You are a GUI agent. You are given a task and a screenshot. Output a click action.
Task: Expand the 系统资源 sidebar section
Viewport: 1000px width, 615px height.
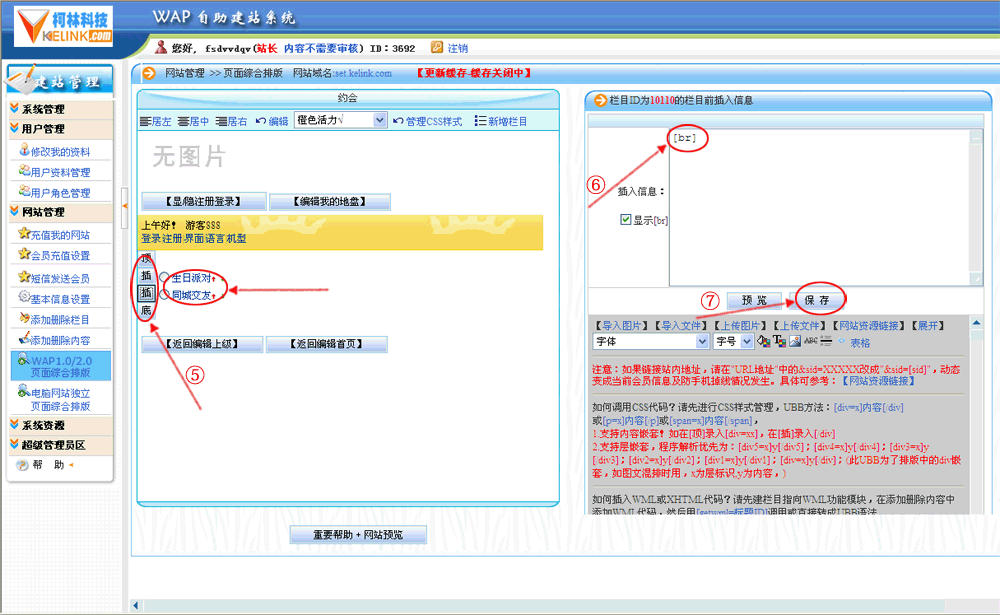[61, 426]
